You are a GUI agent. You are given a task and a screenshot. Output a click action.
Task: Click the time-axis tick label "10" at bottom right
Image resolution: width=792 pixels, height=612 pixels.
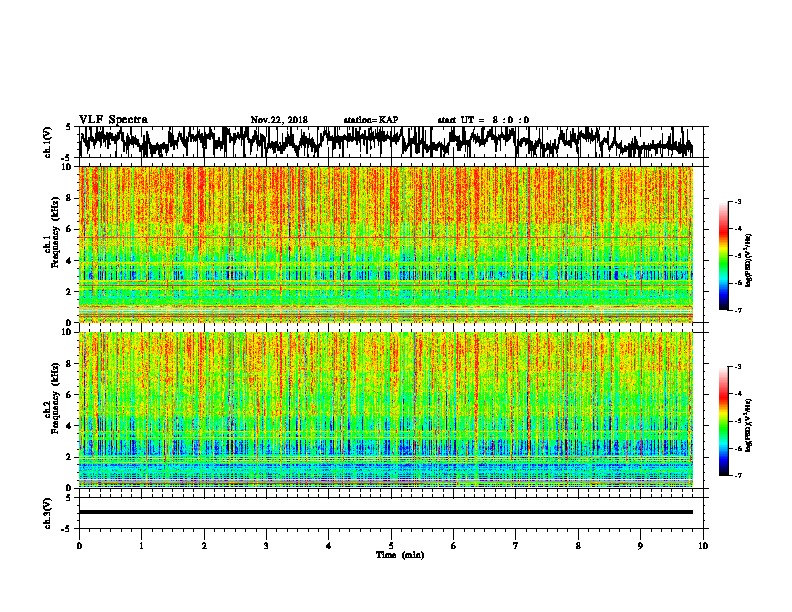pyautogui.click(x=703, y=546)
